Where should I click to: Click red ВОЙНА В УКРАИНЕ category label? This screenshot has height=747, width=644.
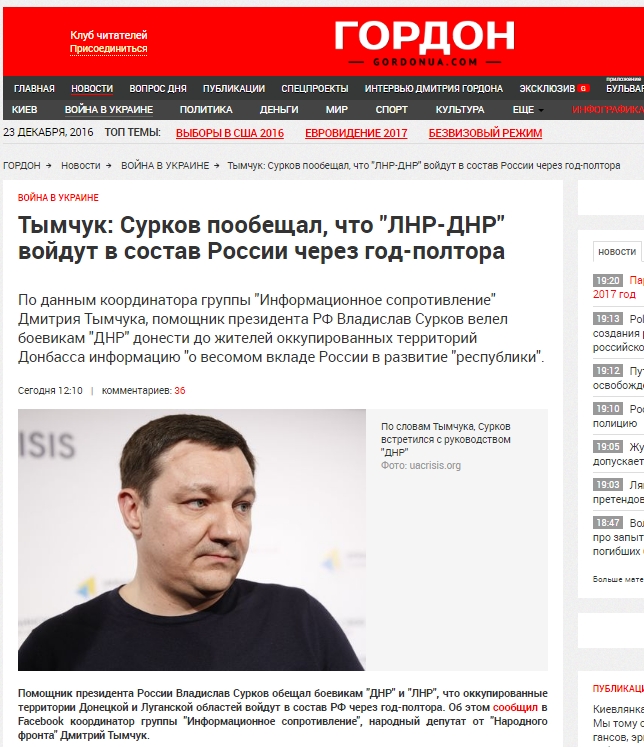pyautogui.click(x=58, y=197)
